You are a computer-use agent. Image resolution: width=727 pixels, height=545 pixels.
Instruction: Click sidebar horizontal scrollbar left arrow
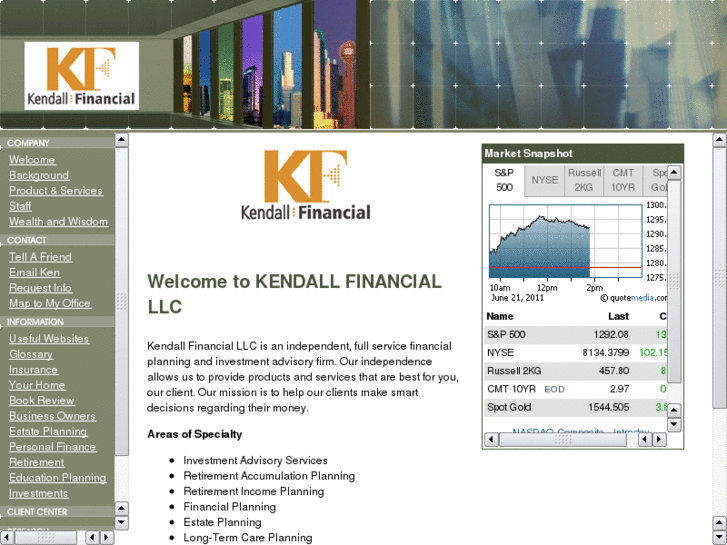click(x=7, y=538)
